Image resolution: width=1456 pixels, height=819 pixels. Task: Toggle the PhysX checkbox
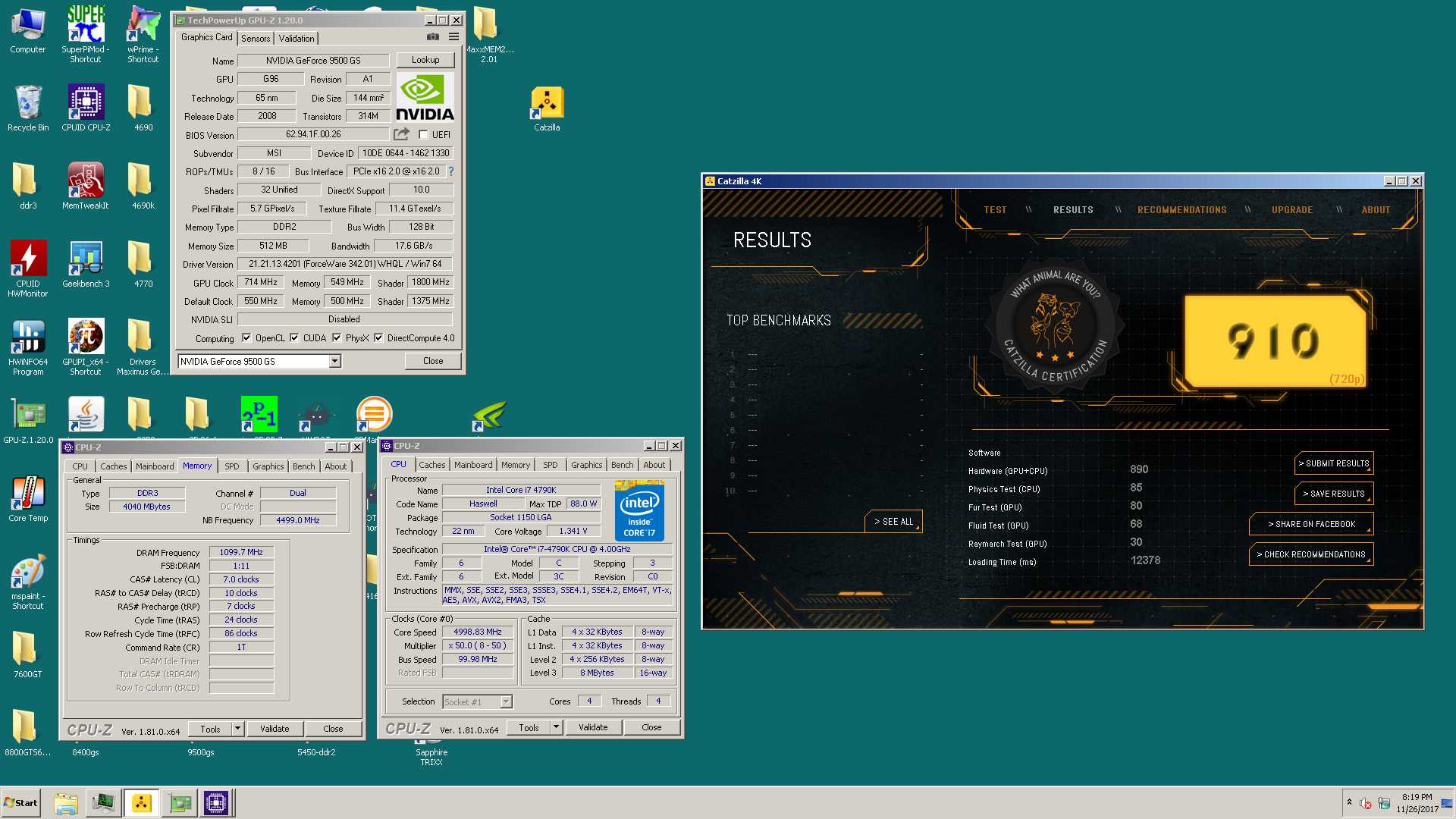pos(337,338)
